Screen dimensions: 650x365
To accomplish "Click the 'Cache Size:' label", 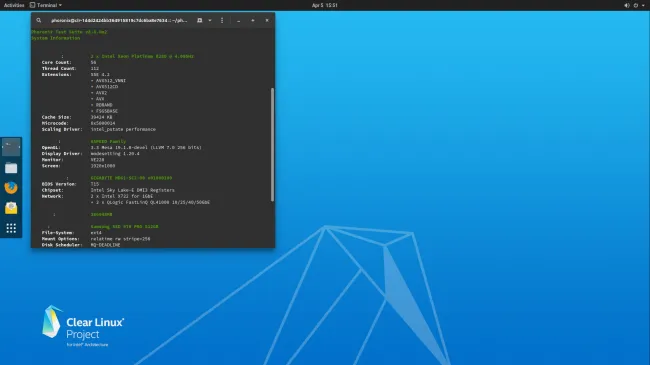I will click(56, 117).
